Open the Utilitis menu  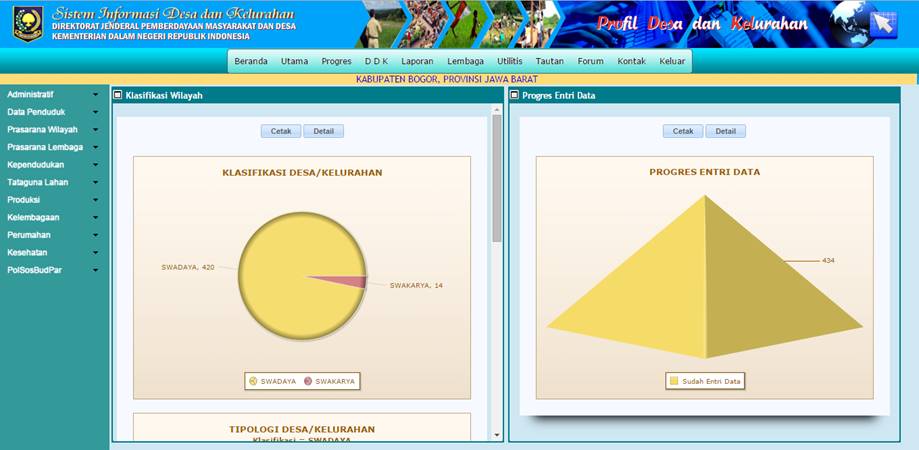click(x=510, y=61)
